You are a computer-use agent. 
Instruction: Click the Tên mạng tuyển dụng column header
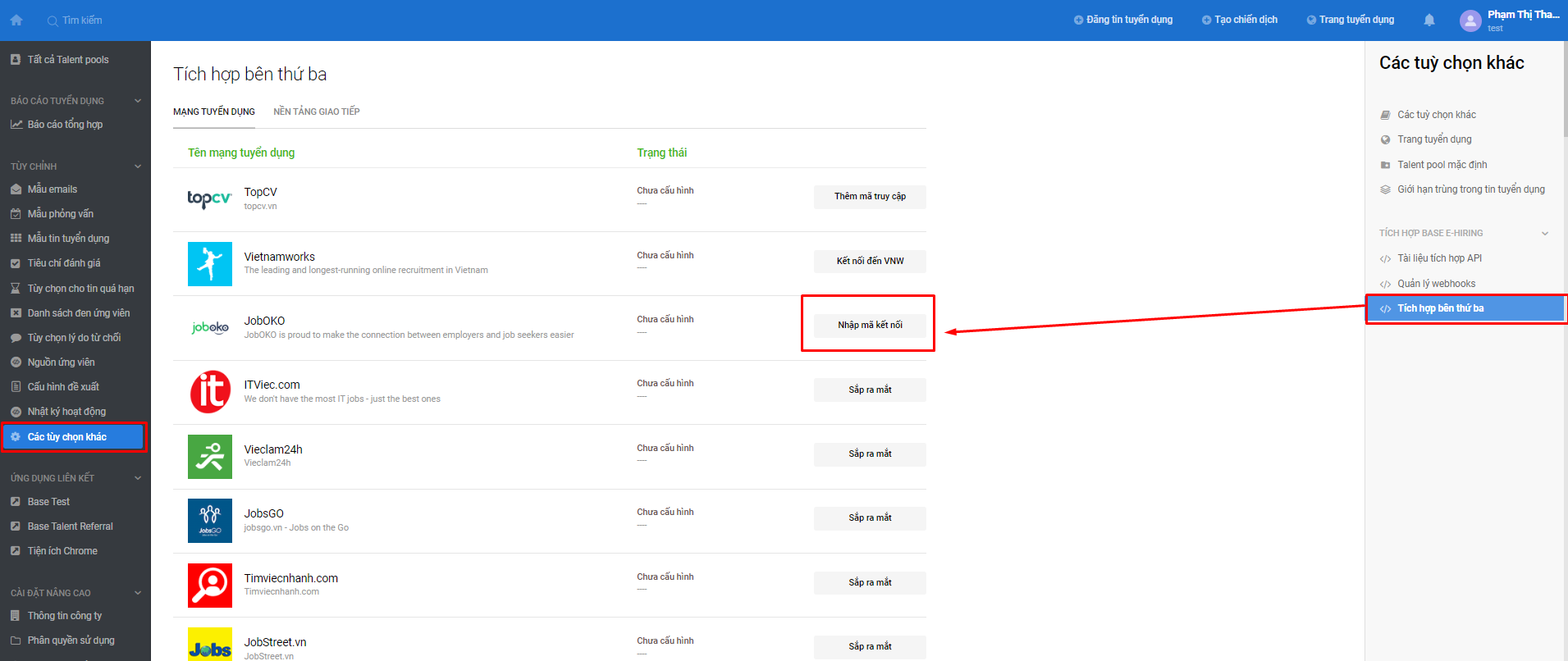[241, 153]
